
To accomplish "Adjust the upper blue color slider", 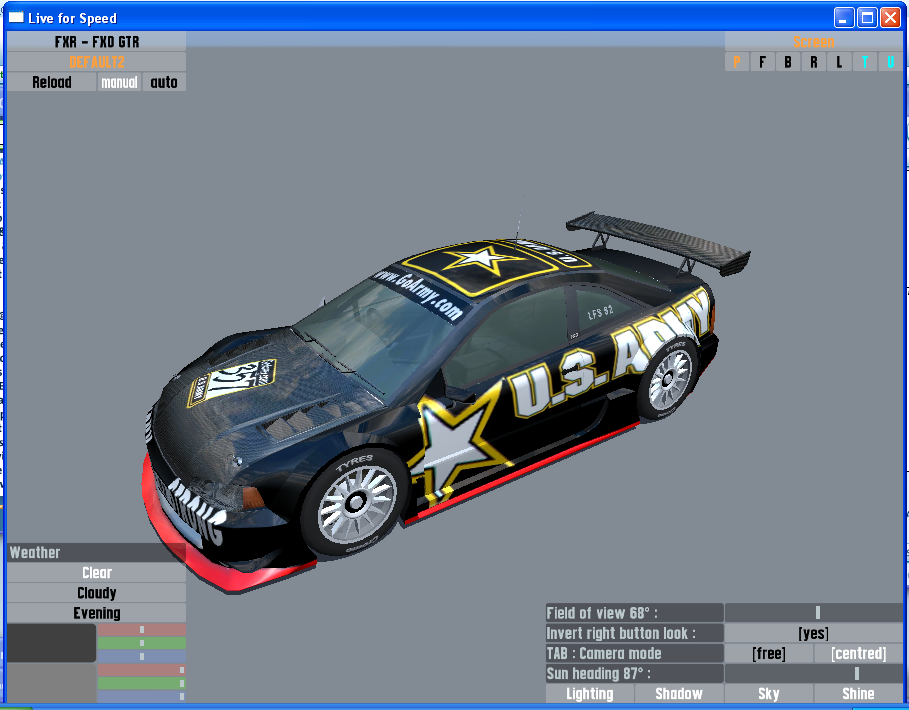I will point(141,656).
